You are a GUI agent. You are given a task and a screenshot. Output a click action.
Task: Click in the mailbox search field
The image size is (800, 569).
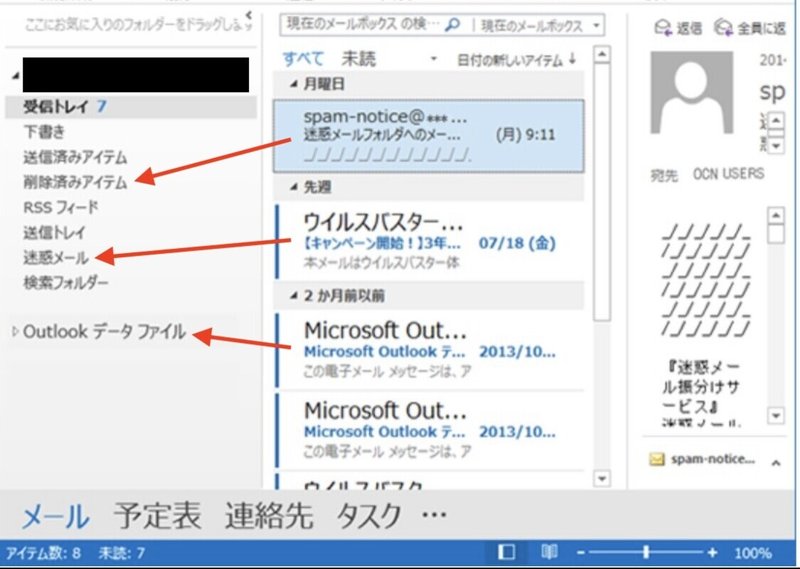pos(362,24)
